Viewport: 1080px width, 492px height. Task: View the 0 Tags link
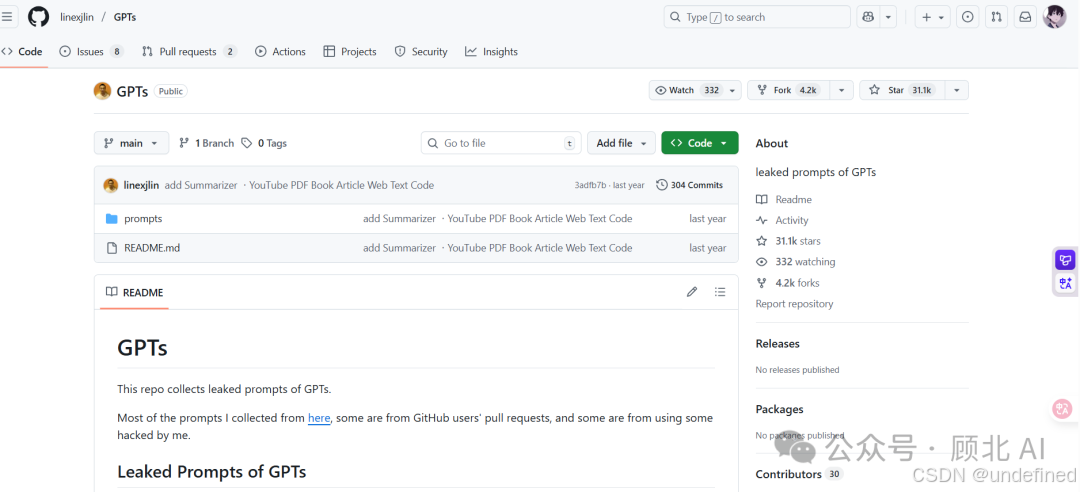[264, 143]
